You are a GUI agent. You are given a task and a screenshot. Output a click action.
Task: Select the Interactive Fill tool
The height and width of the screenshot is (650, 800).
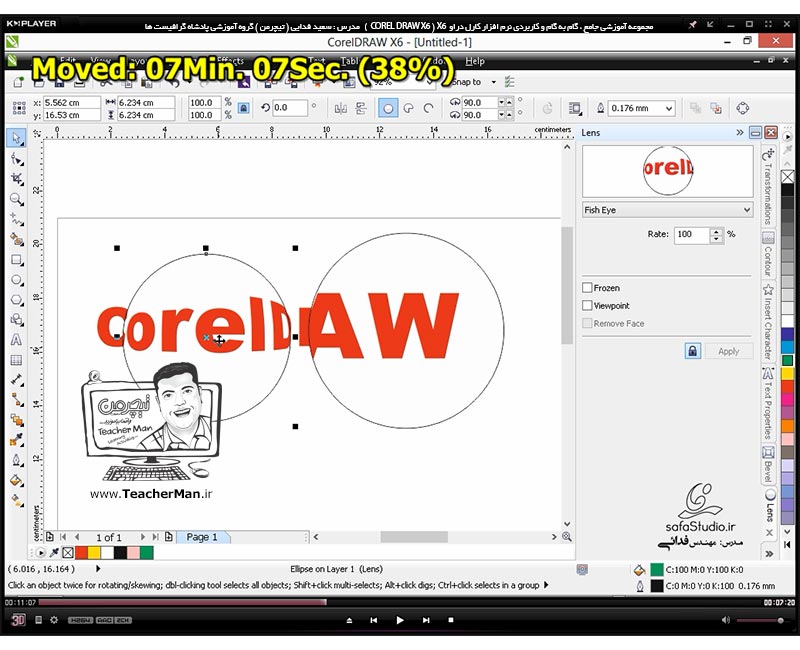point(16,501)
